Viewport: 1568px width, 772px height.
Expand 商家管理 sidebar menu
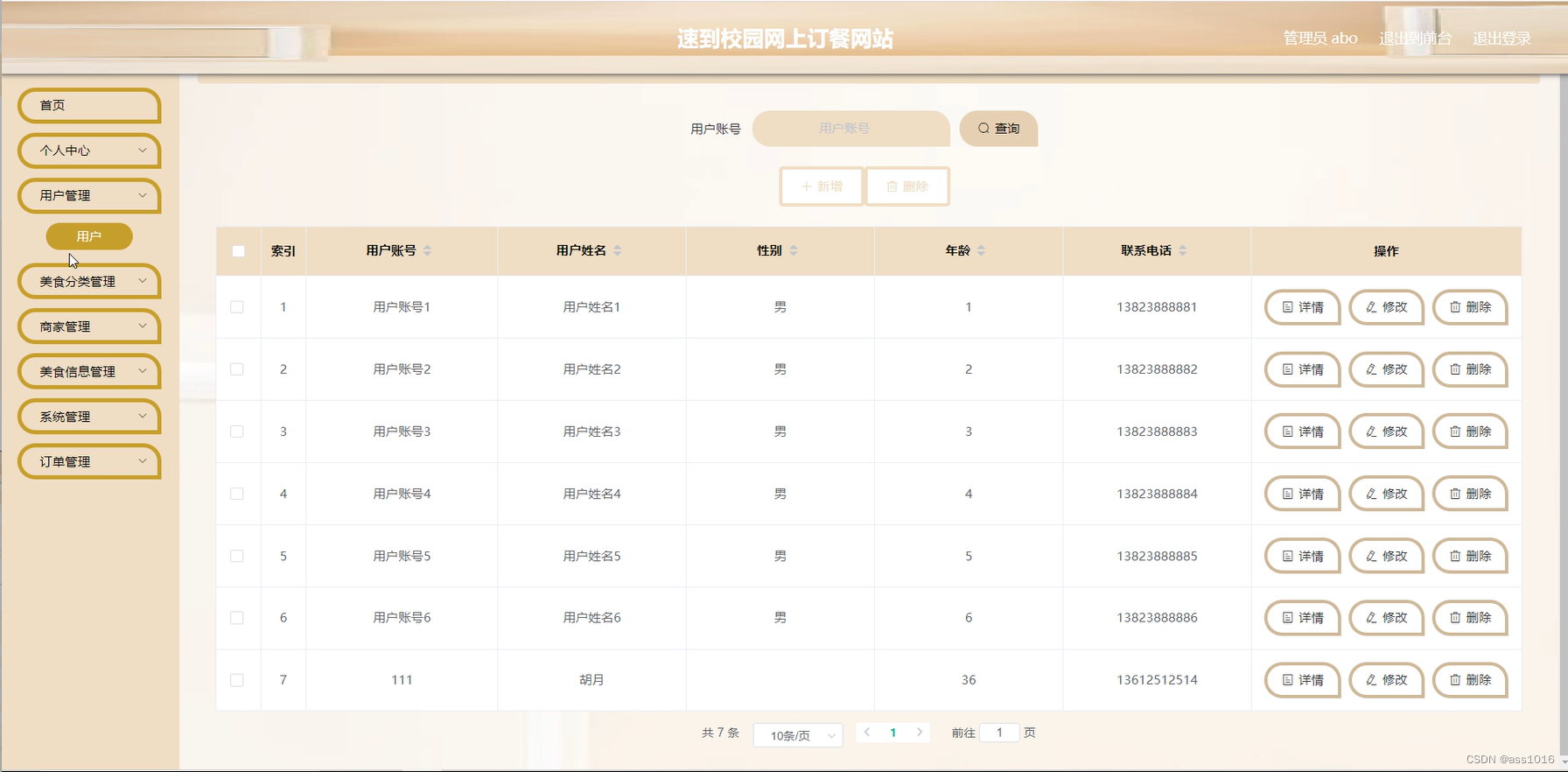[89, 326]
